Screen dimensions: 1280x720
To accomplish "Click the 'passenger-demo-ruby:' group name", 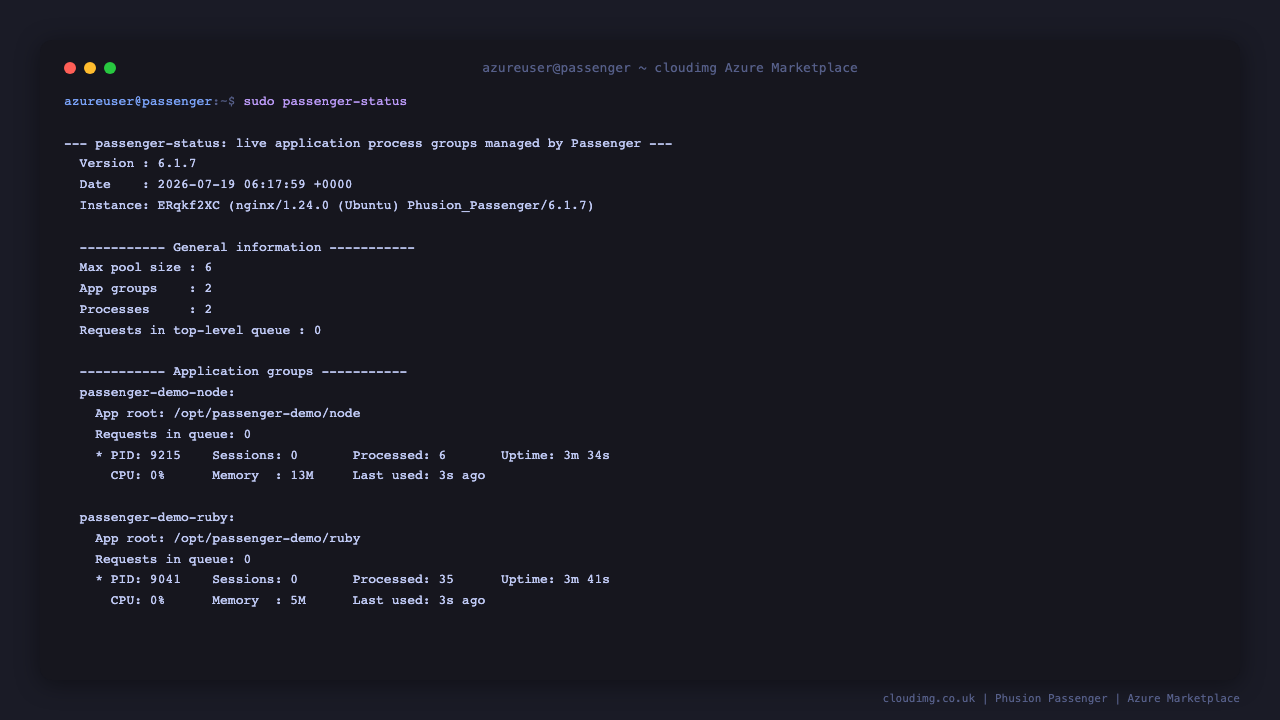I will [x=157, y=518].
